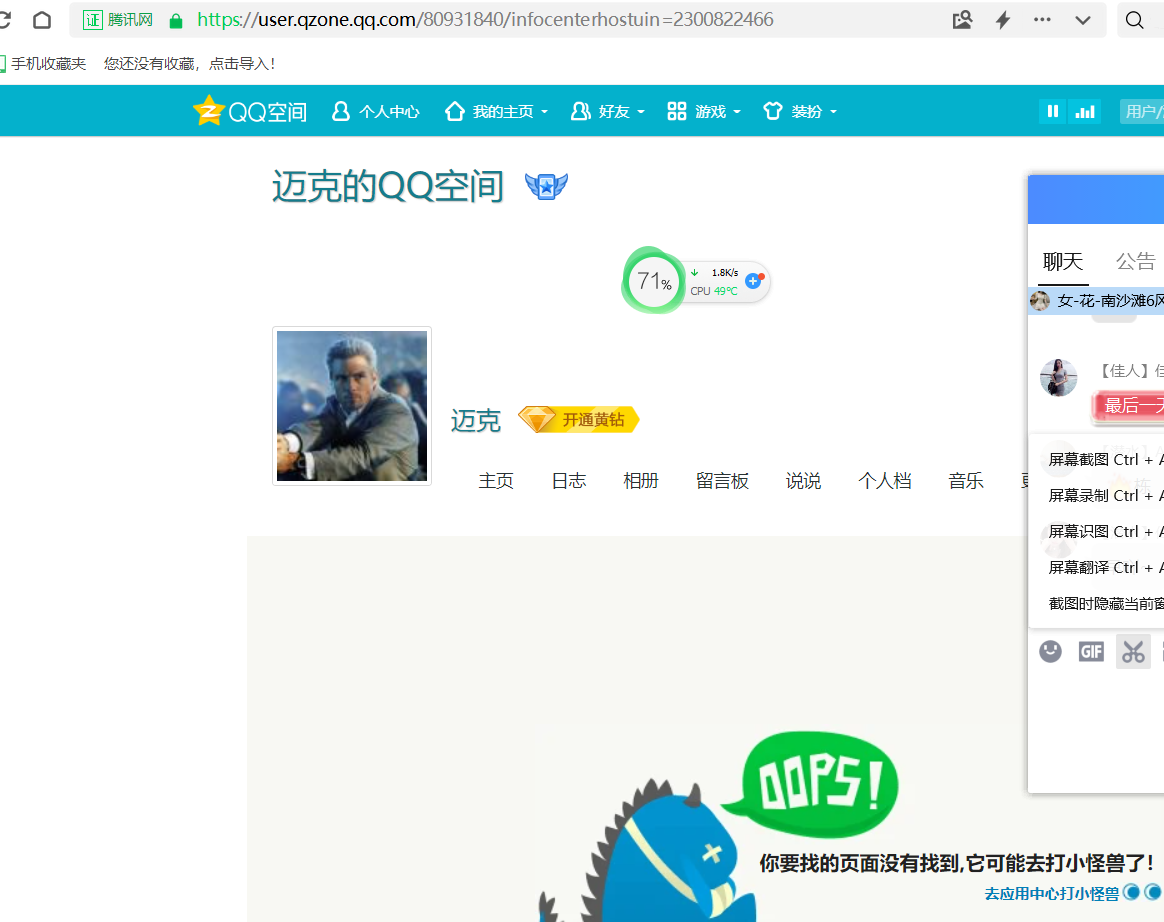Open the 相册 tab on profile
Viewport: 1164px width, 922px height.
coord(641,481)
